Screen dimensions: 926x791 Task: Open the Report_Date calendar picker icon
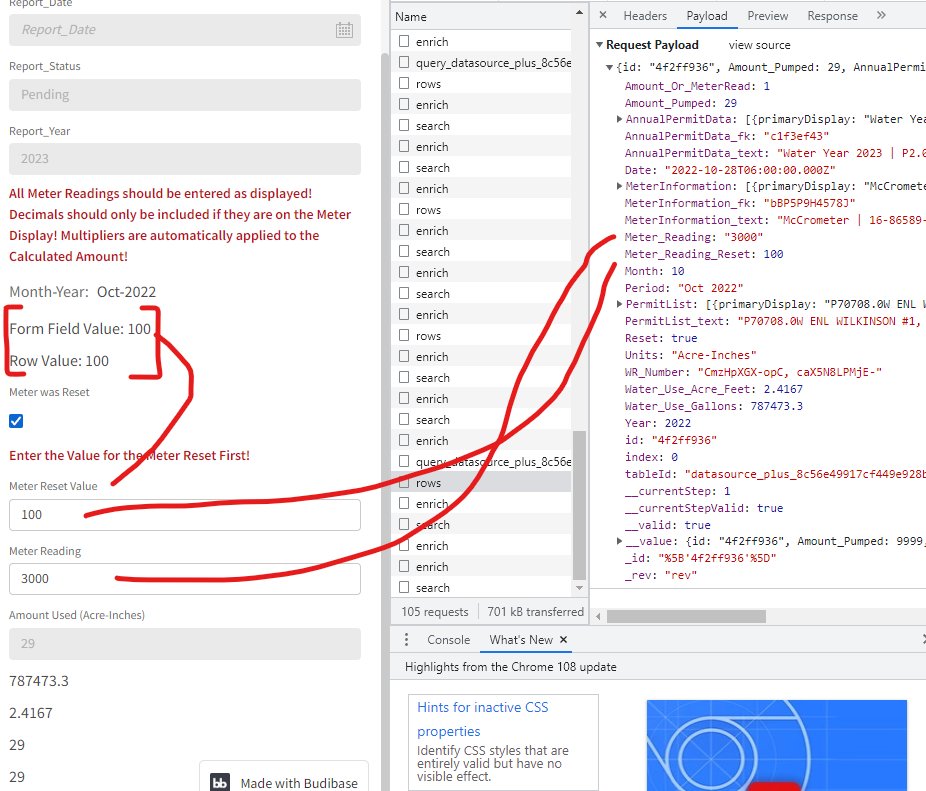(x=344, y=30)
